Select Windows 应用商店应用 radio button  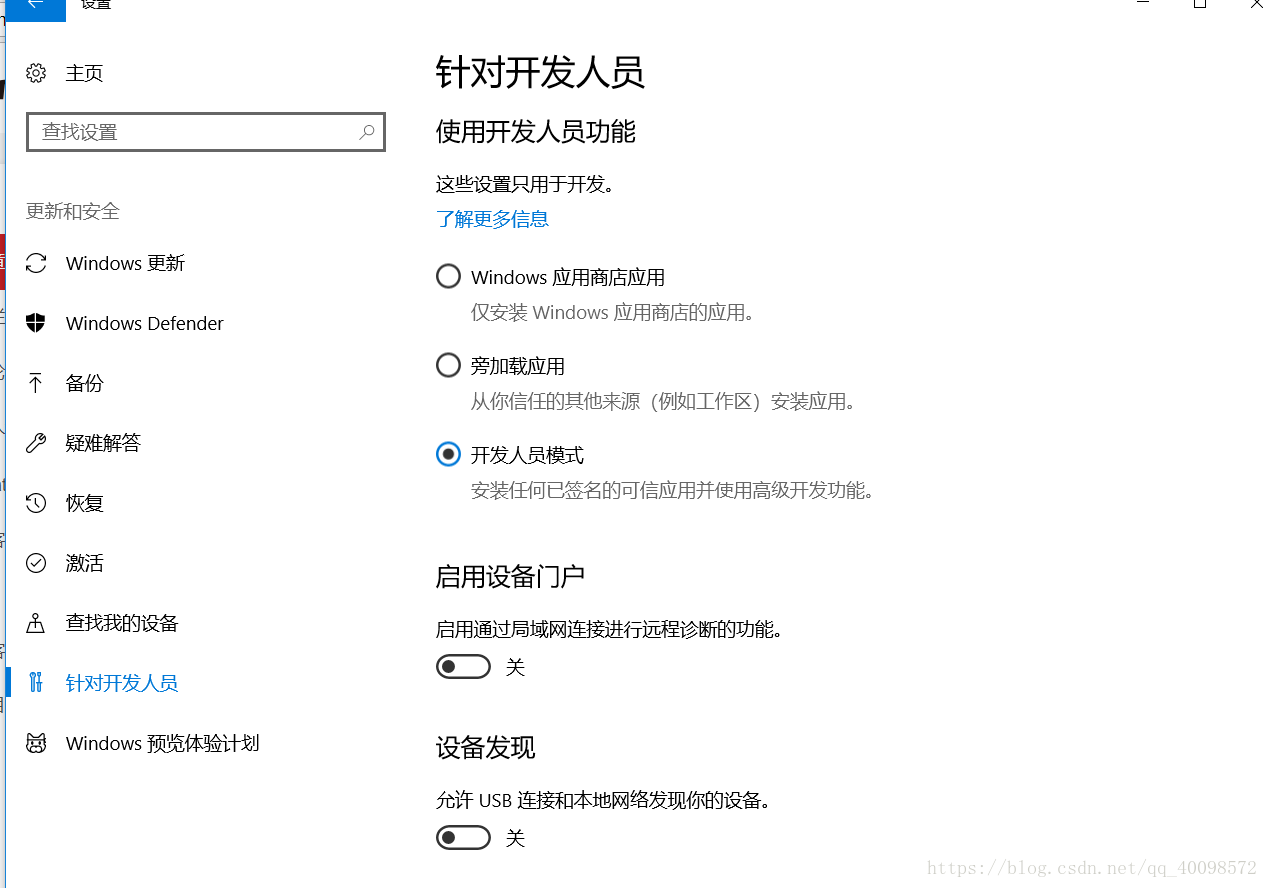pos(449,276)
